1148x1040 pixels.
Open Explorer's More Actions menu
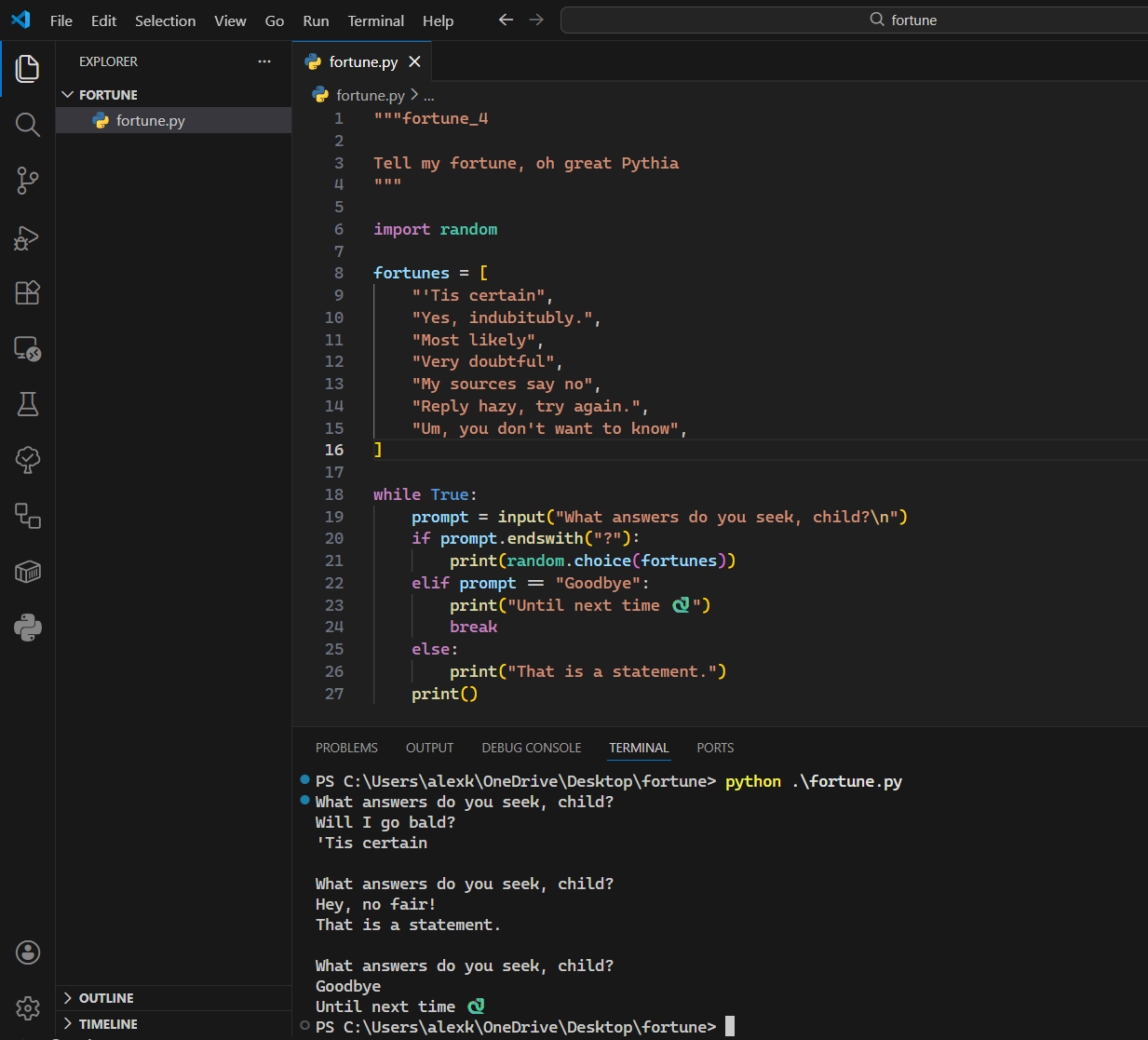point(263,61)
